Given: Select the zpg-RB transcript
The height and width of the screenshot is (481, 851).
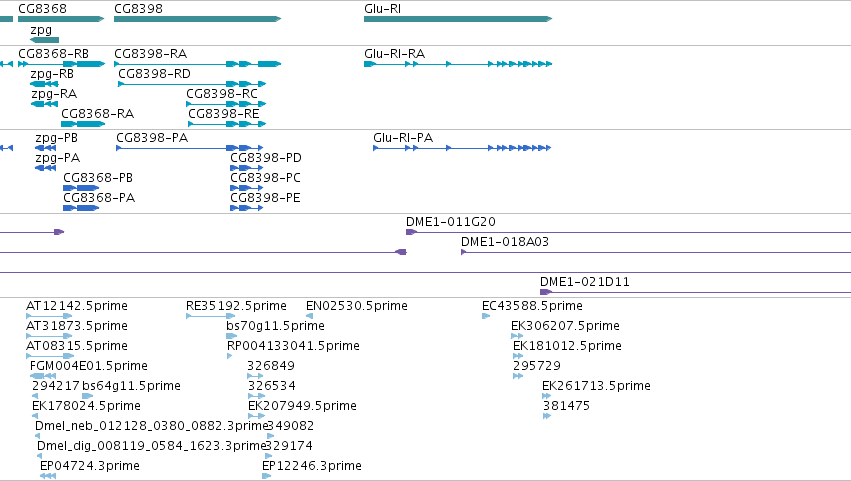Looking at the screenshot, I should 45,84.
